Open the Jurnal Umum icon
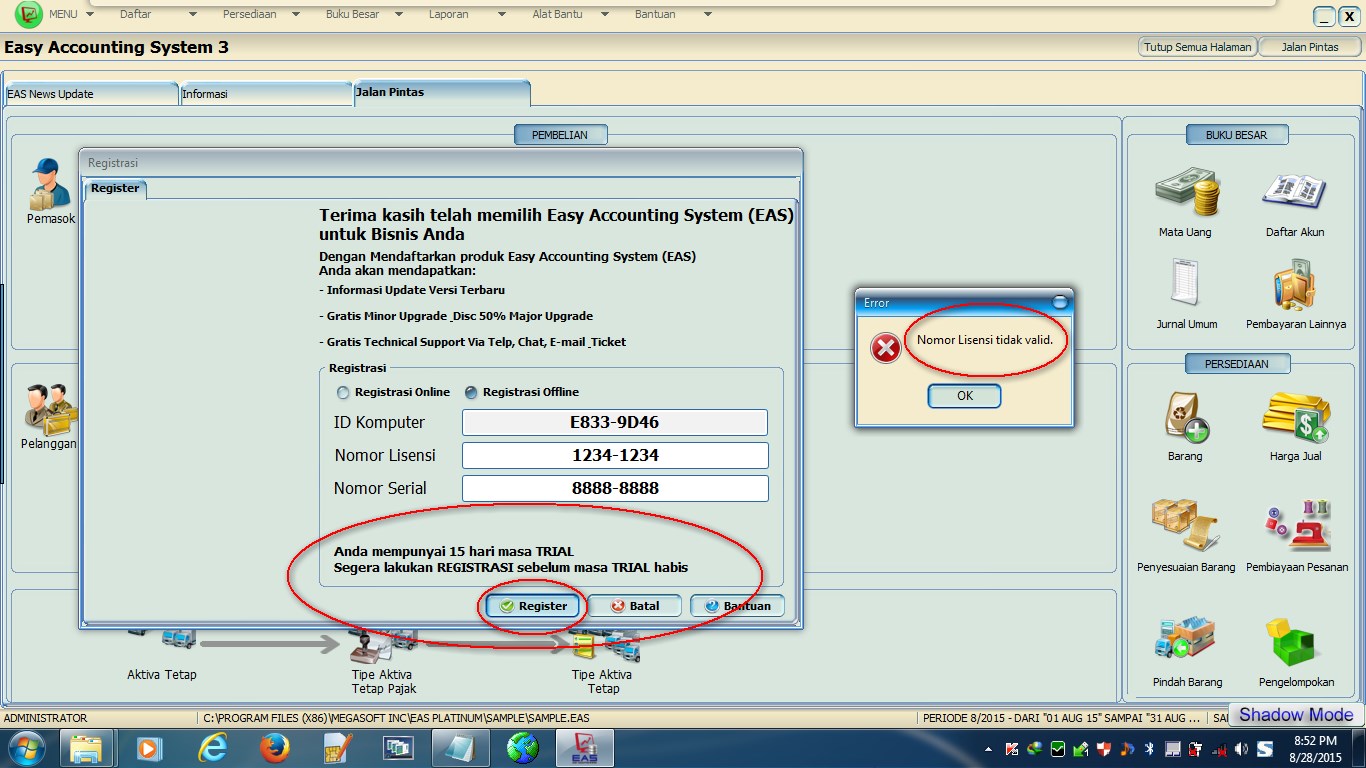The width and height of the screenshot is (1366, 768). (x=1186, y=283)
